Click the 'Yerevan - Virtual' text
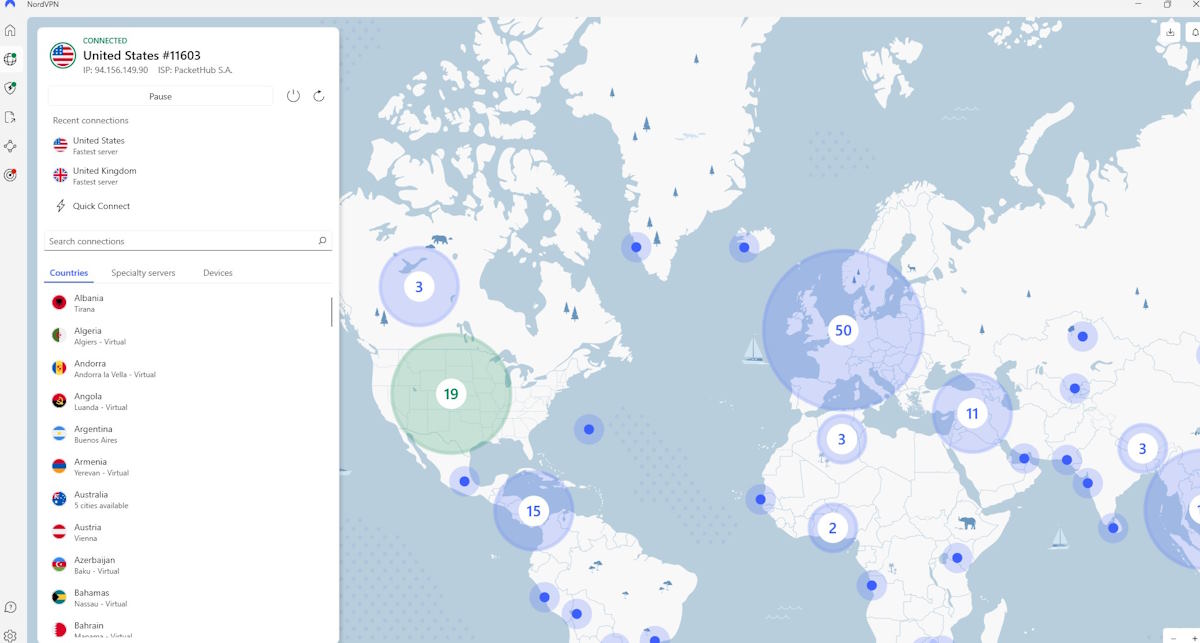This screenshot has height=643, width=1200. tap(101, 473)
